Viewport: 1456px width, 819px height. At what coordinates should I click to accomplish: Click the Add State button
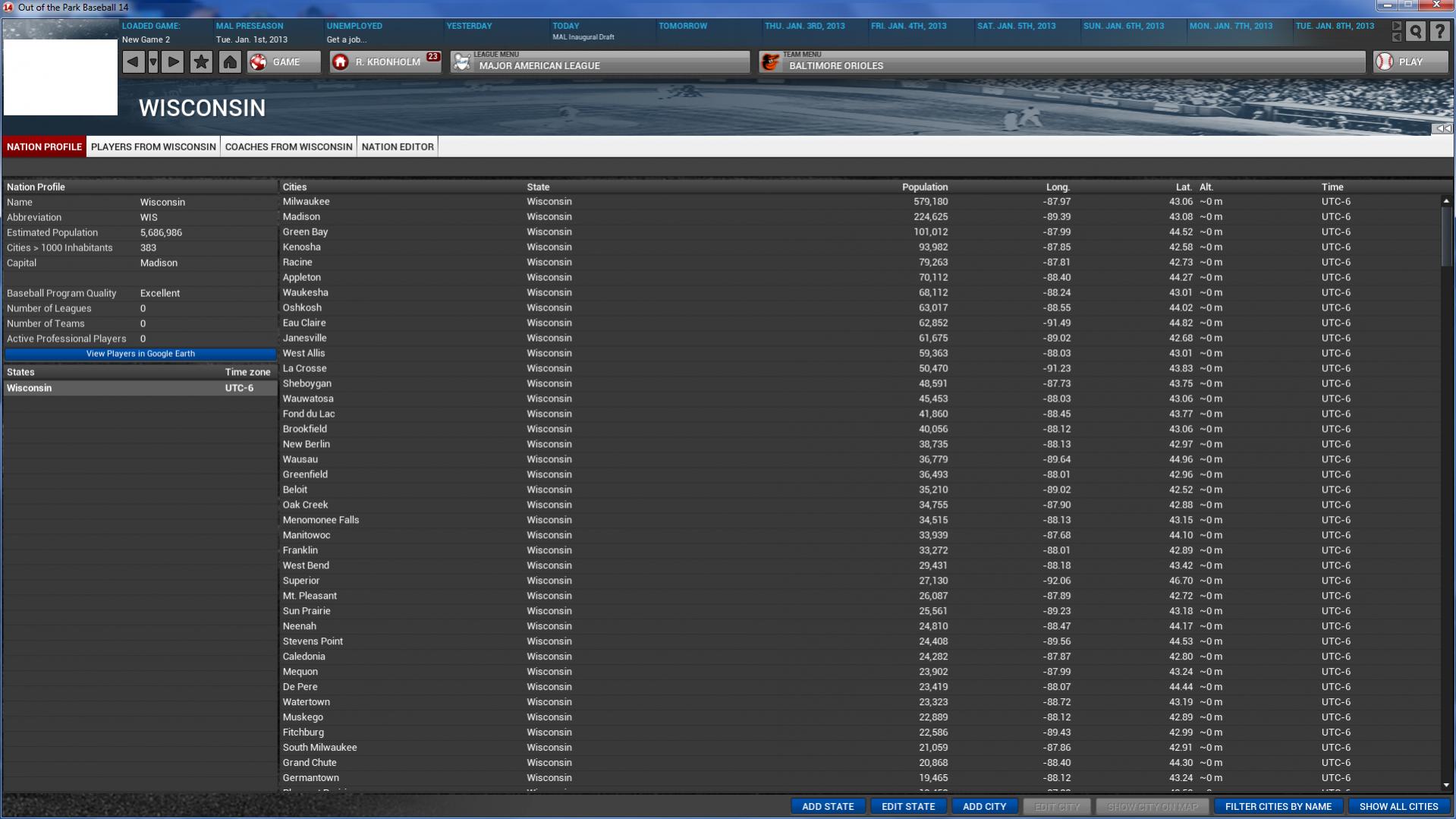click(828, 807)
